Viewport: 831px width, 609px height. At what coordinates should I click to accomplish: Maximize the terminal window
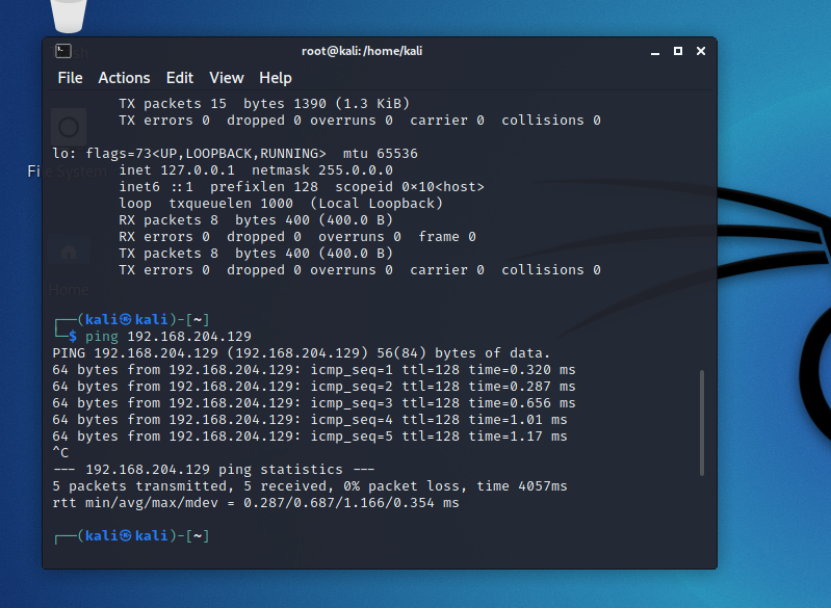click(678, 50)
